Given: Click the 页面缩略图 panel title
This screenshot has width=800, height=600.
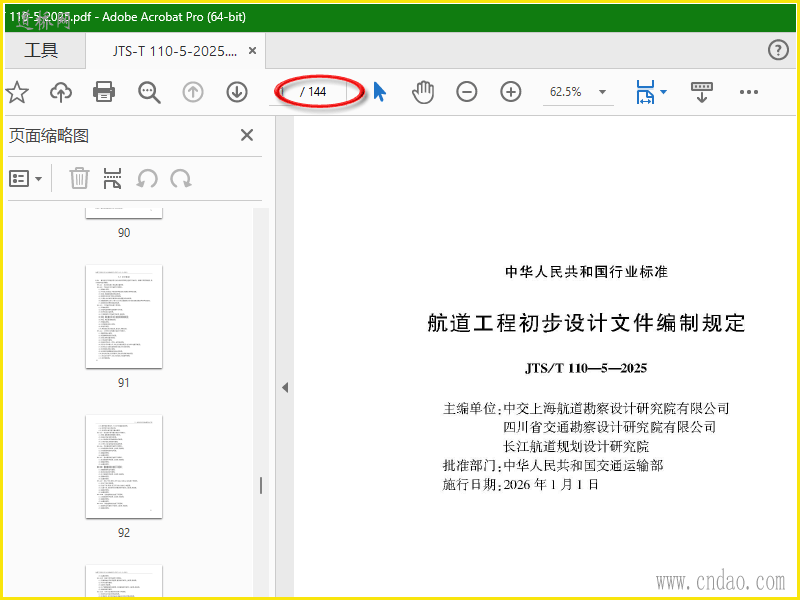Looking at the screenshot, I should 49,136.
